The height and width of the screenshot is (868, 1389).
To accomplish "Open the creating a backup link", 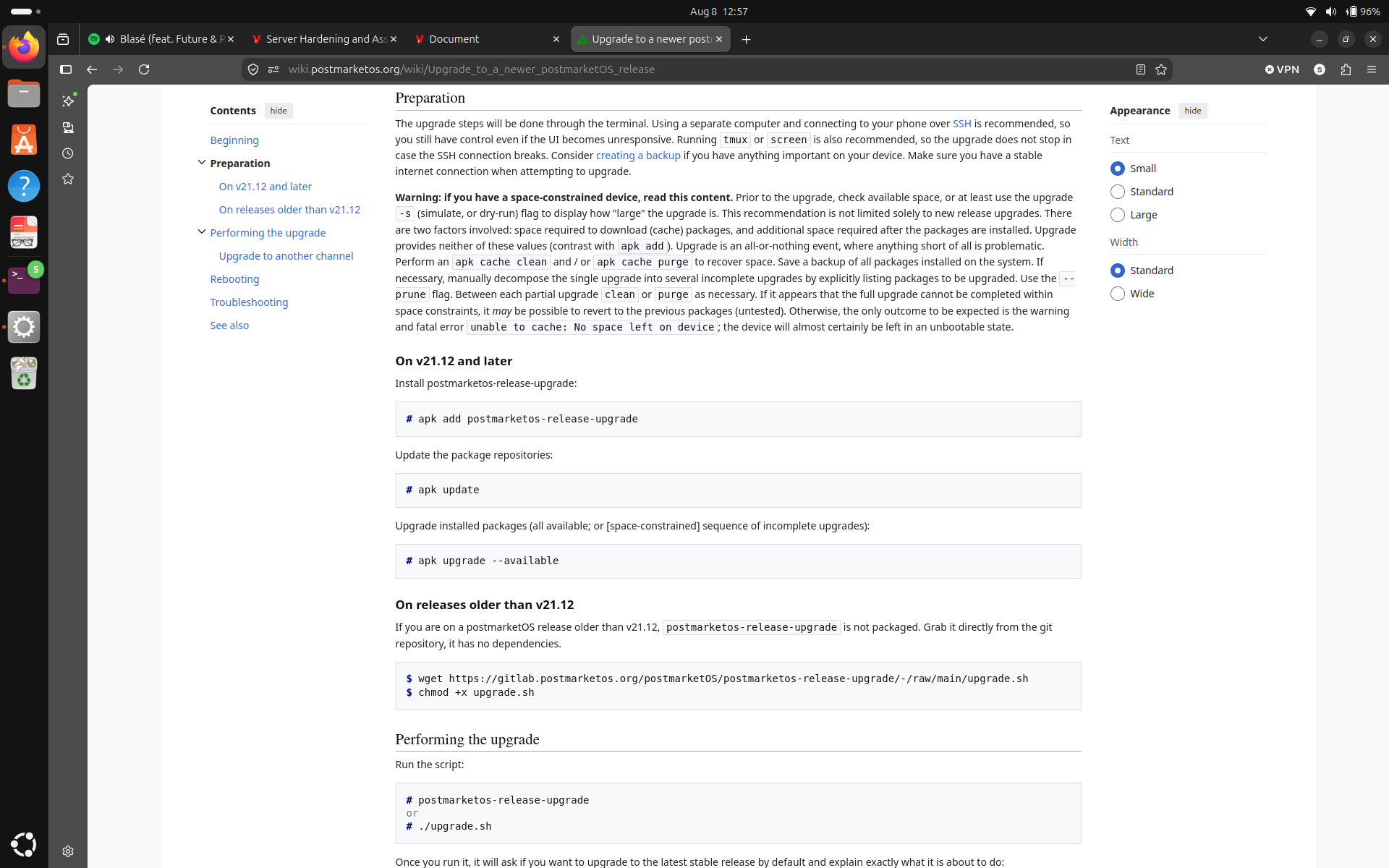I will pos(638,156).
